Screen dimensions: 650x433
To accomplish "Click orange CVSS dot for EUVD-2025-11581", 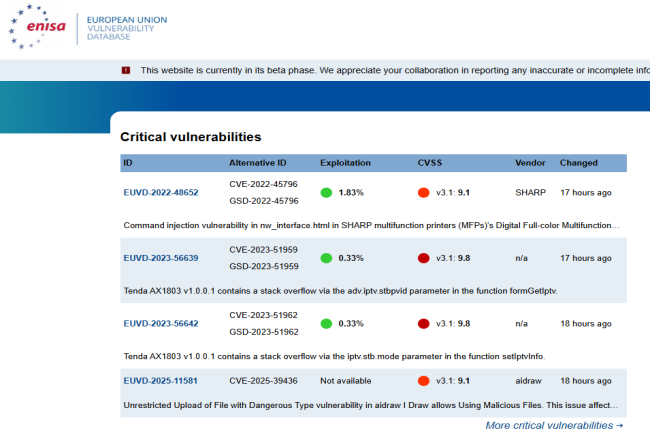I will 424,381.
